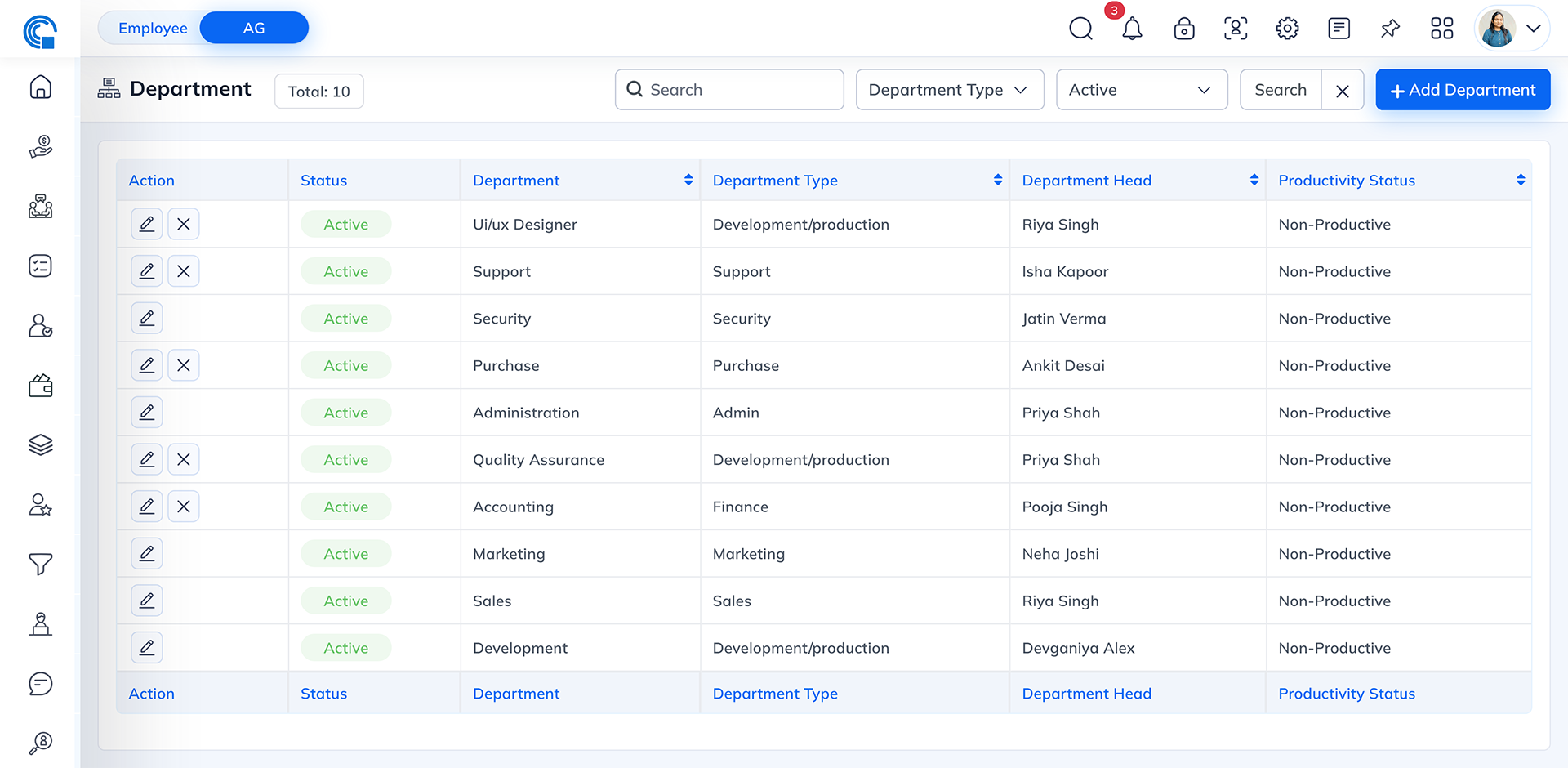1568x768 pixels.
Task: Open the apps grid icon
Action: click(1441, 29)
